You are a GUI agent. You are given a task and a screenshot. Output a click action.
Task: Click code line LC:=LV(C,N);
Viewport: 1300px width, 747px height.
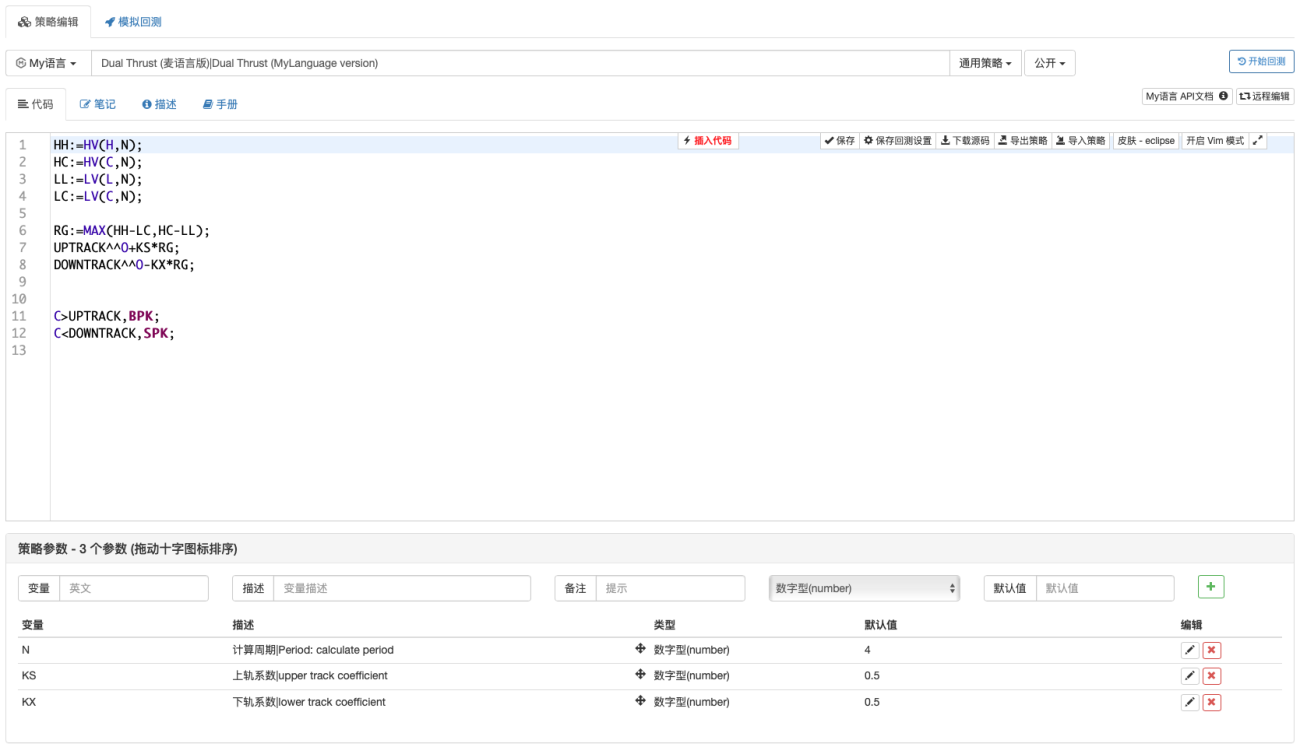click(98, 196)
